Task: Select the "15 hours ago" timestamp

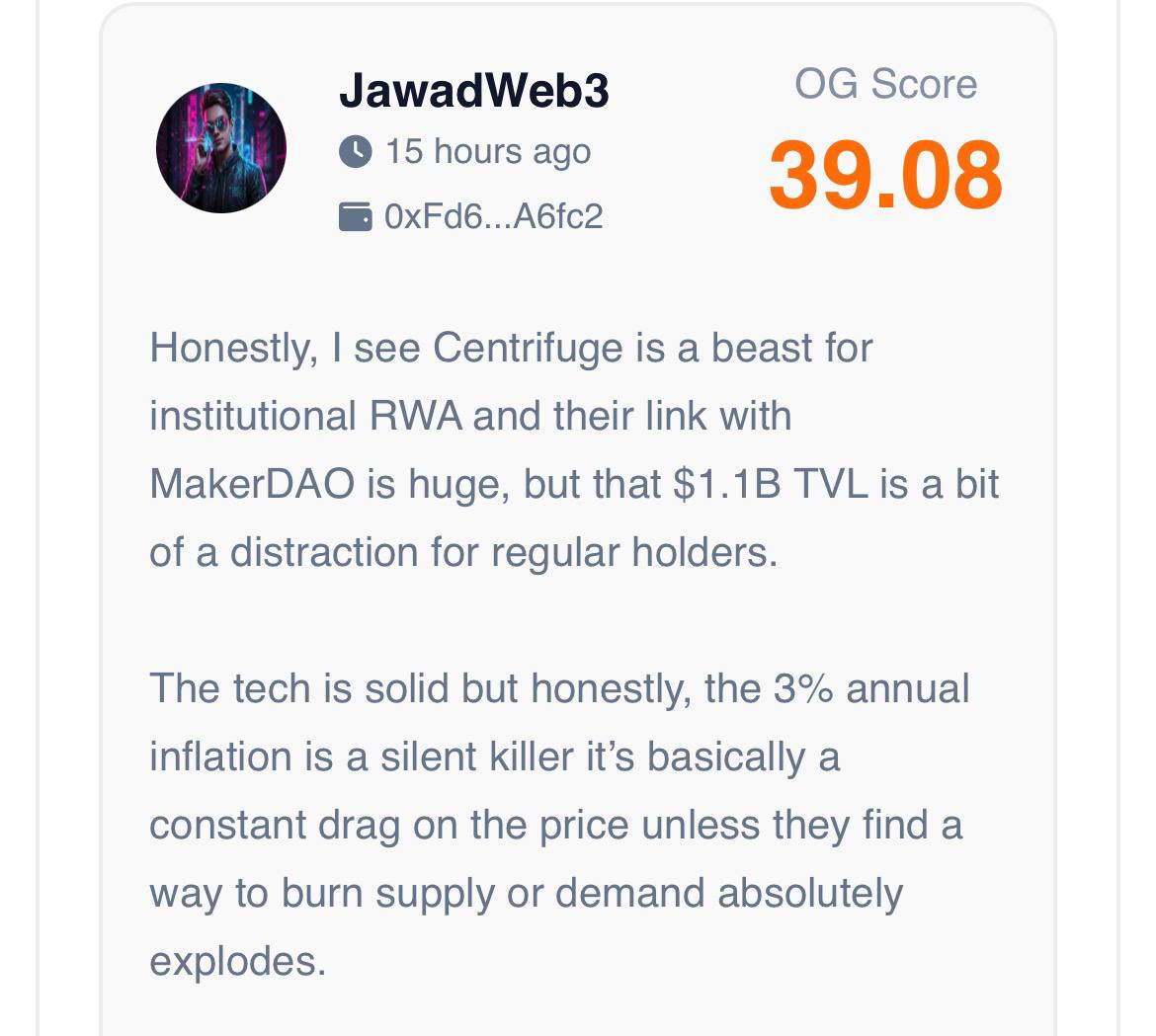Action: point(488,151)
